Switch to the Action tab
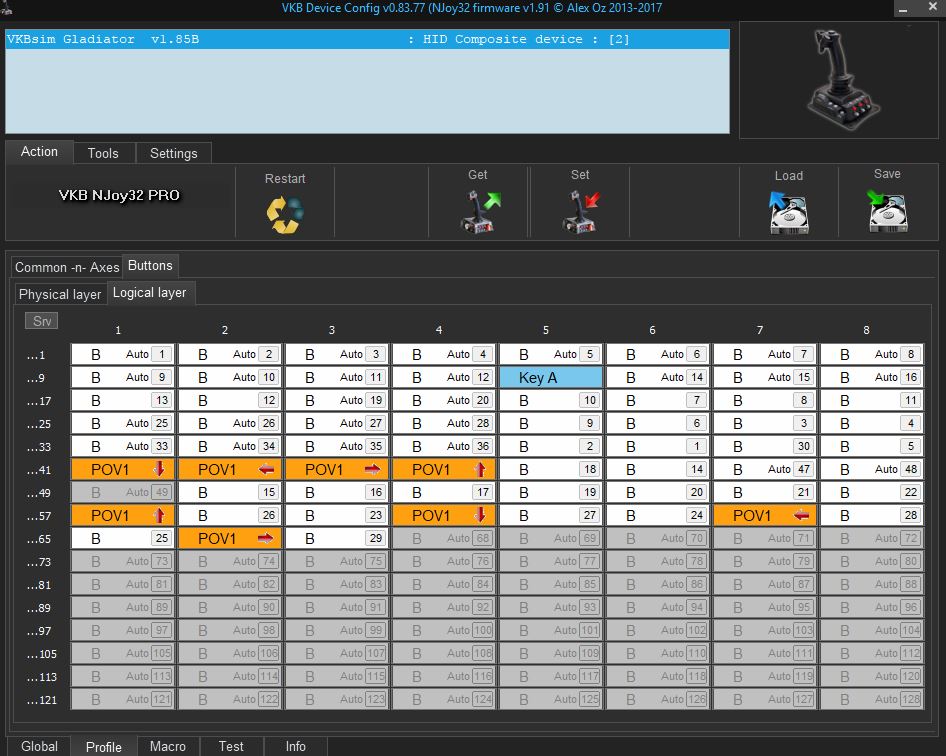The height and width of the screenshot is (756, 946). pos(39,151)
